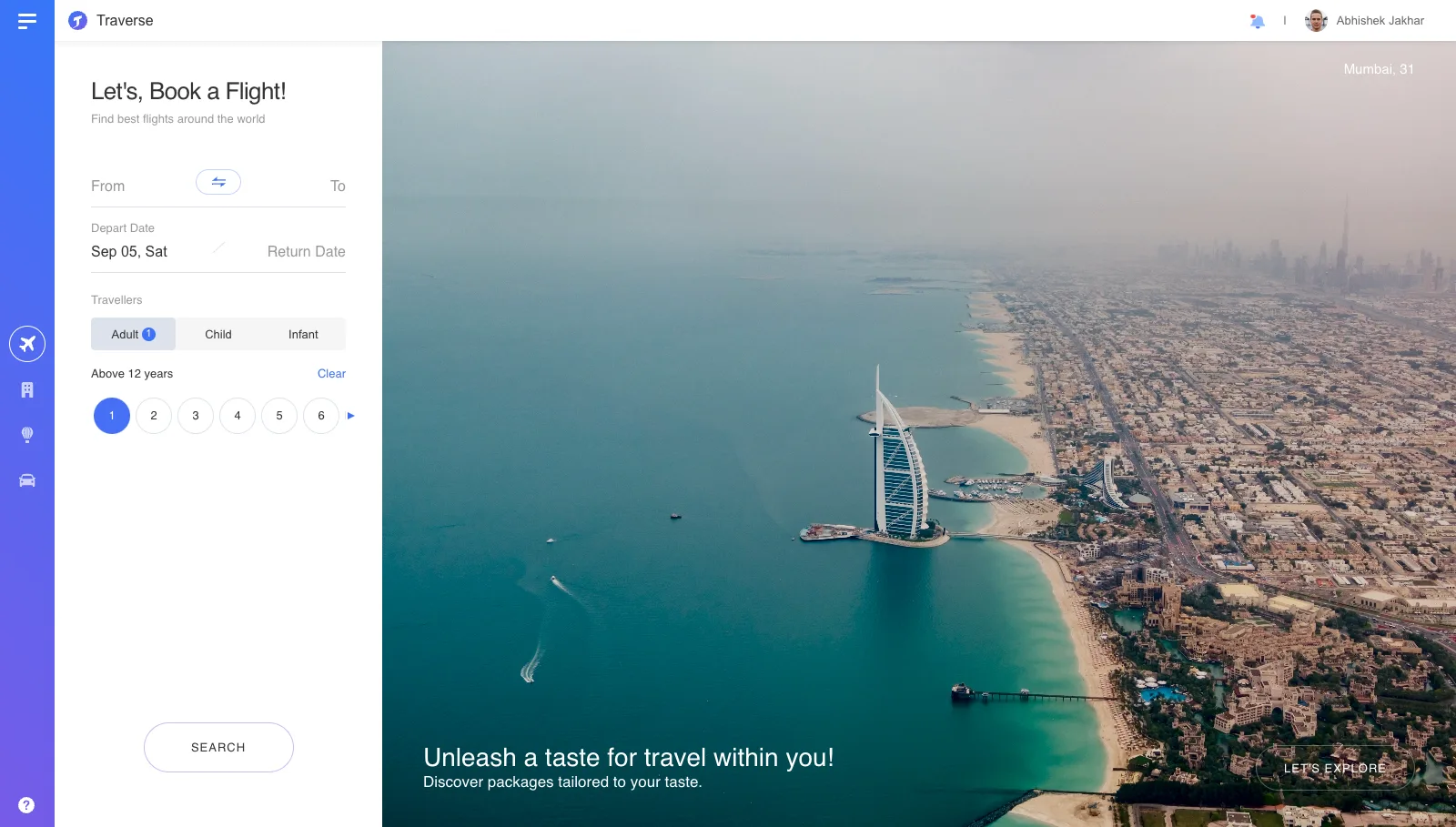Image resolution: width=1456 pixels, height=827 pixels.
Task: Clear the traveller selection
Action: [331, 374]
